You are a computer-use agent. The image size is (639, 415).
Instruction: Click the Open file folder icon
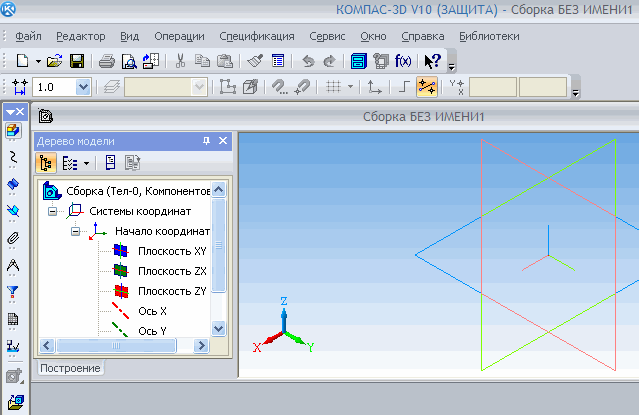pyautogui.click(x=54, y=61)
